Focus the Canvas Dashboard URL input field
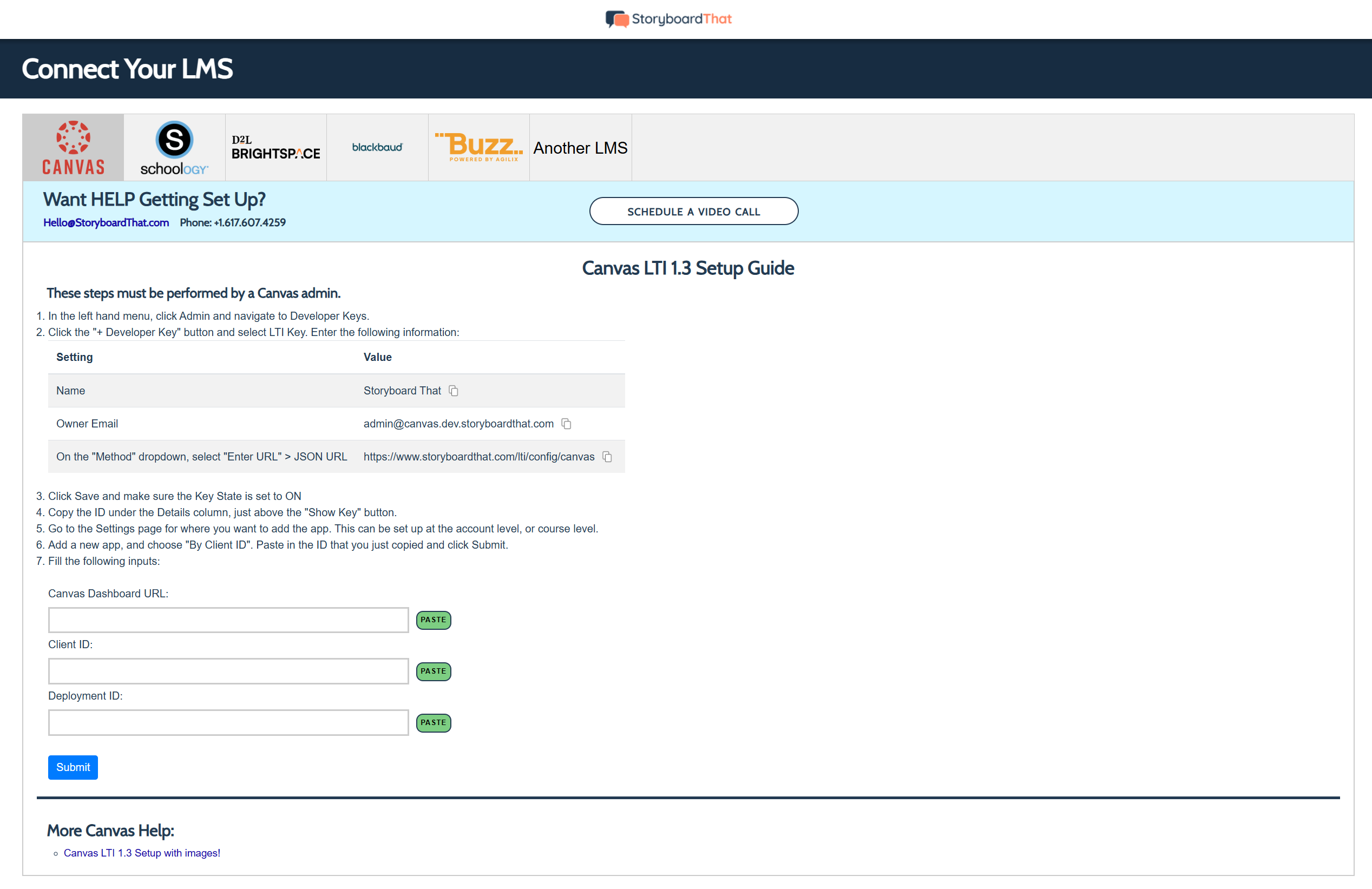 pyautogui.click(x=228, y=620)
